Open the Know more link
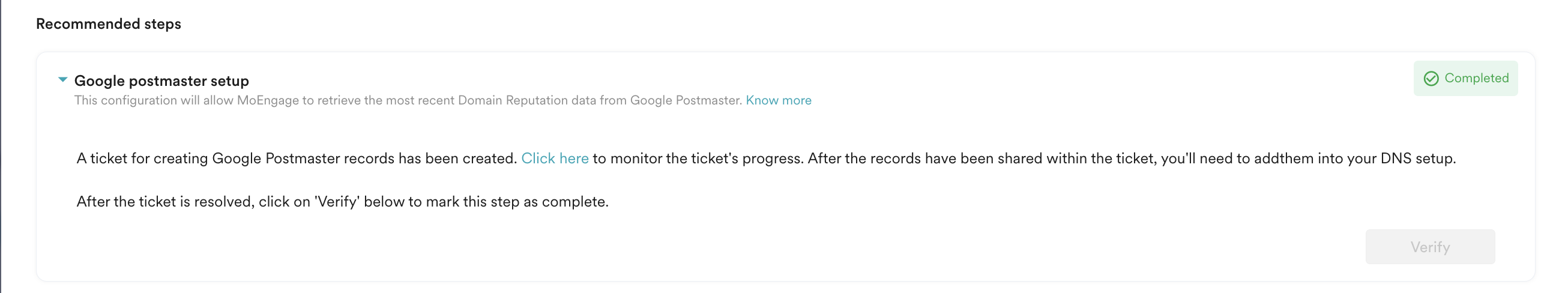Image resolution: width=1568 pixels, height=293 pixels. [x=778, y=100]
